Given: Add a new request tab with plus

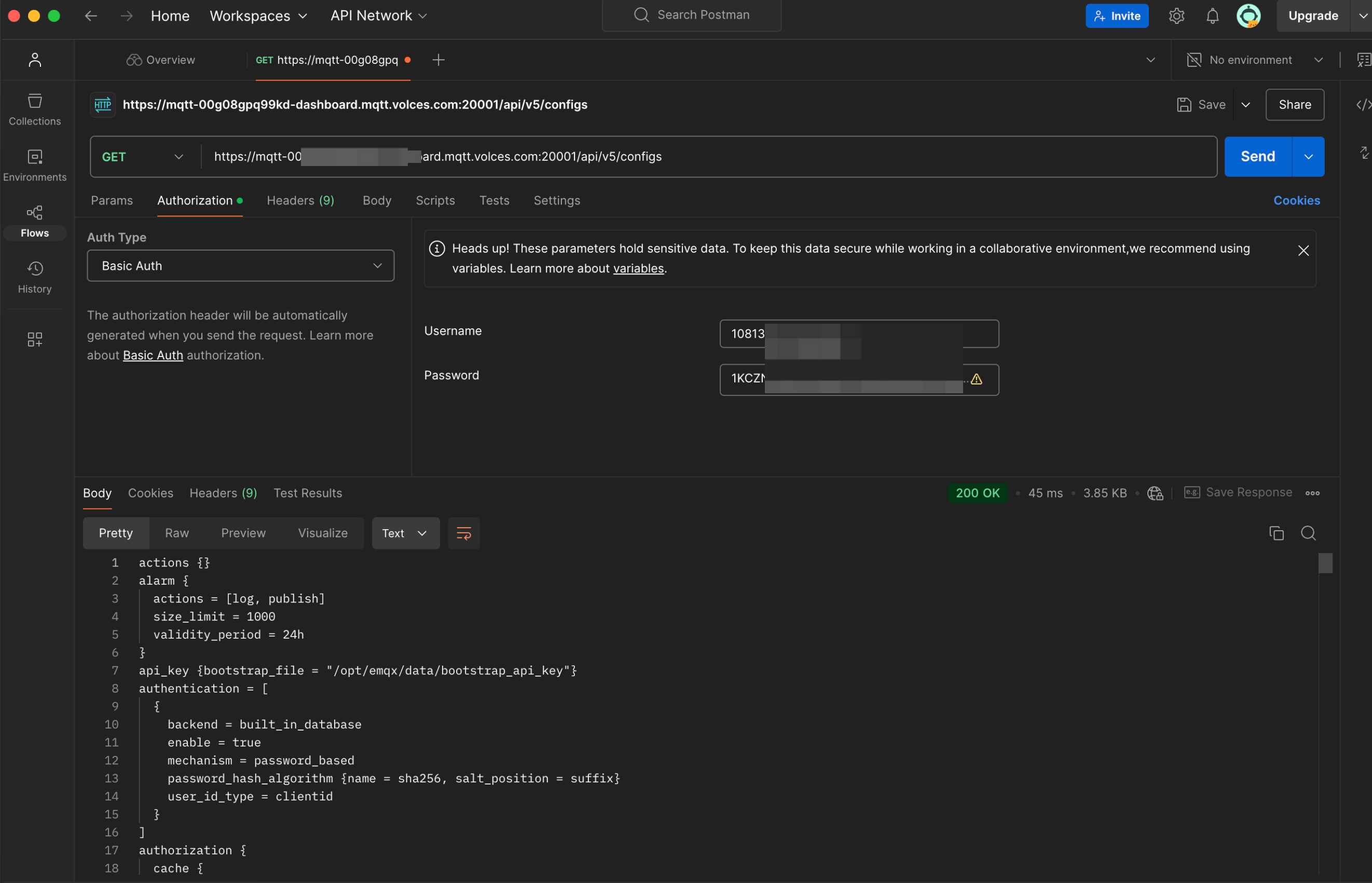Looking at the screenshot, I should pos(438,60).
